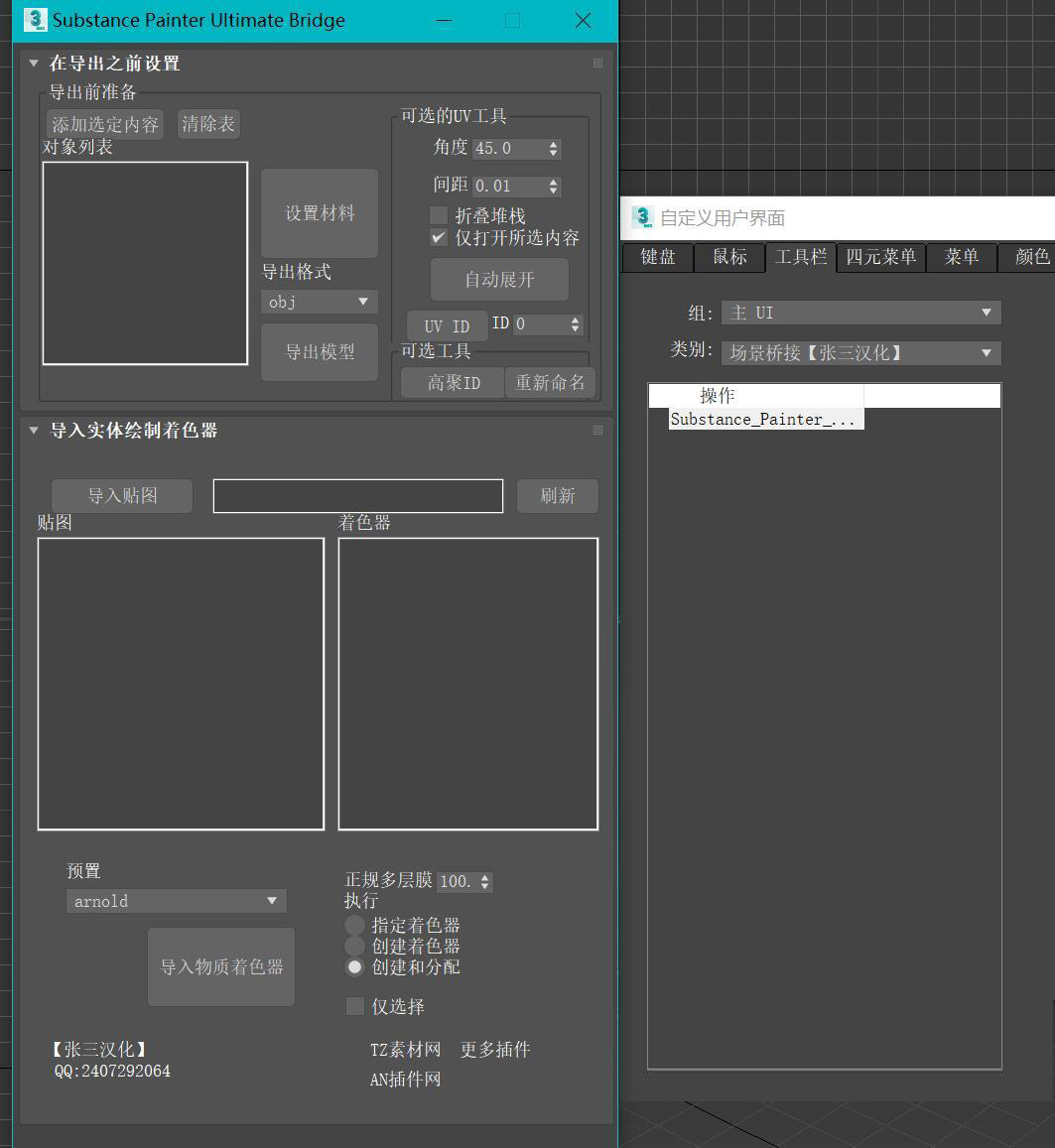Open the TZ素材网 link
The width and height of the screenshot is (1055, 1148).
(x=405, y=1050)
